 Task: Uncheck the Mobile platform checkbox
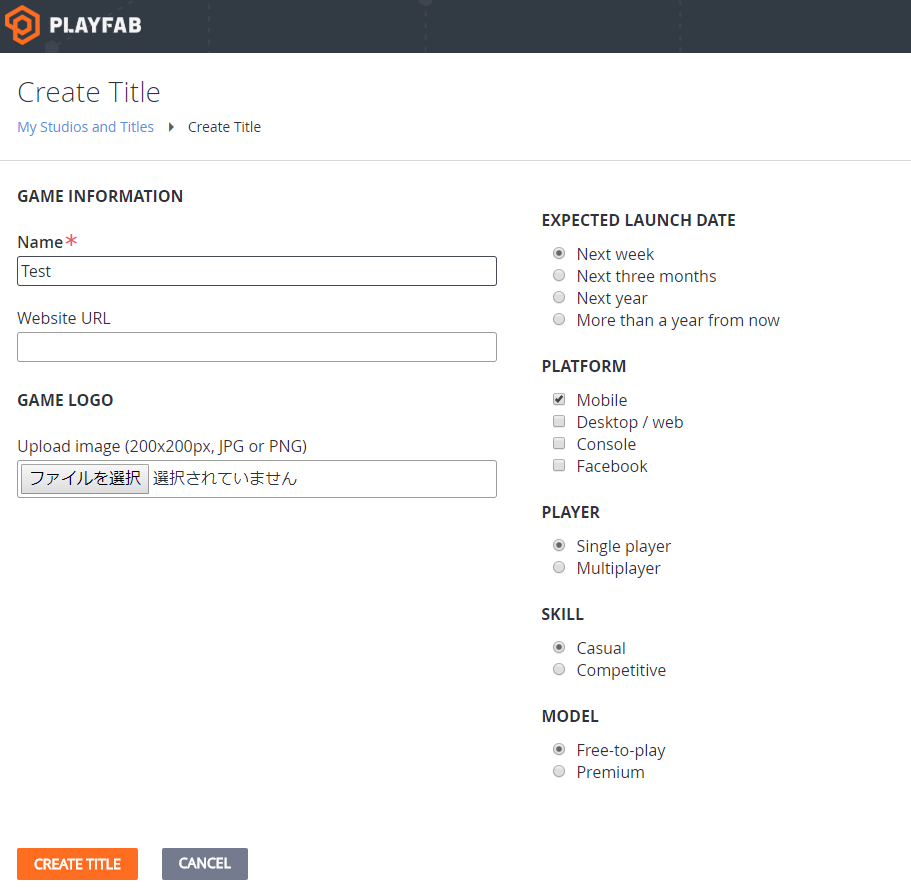click(559, 399)
